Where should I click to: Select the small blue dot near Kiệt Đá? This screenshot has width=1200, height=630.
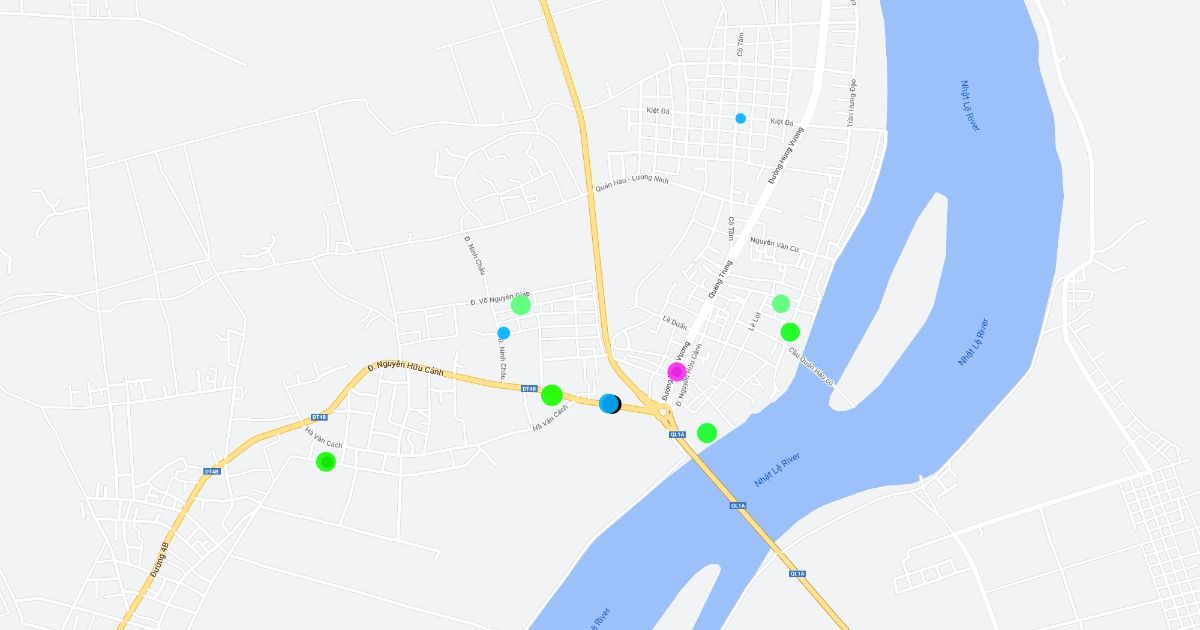tap(741, 118)
